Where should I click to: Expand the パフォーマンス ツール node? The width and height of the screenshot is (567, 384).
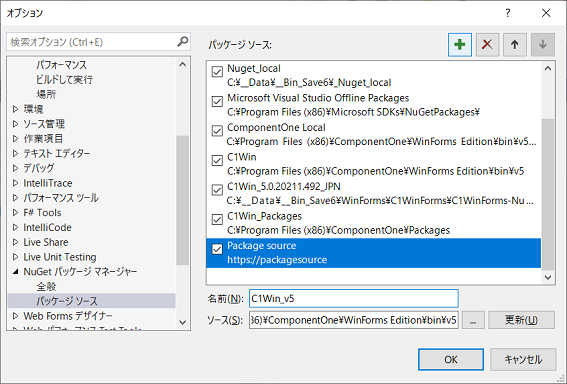tap(16, 198)
